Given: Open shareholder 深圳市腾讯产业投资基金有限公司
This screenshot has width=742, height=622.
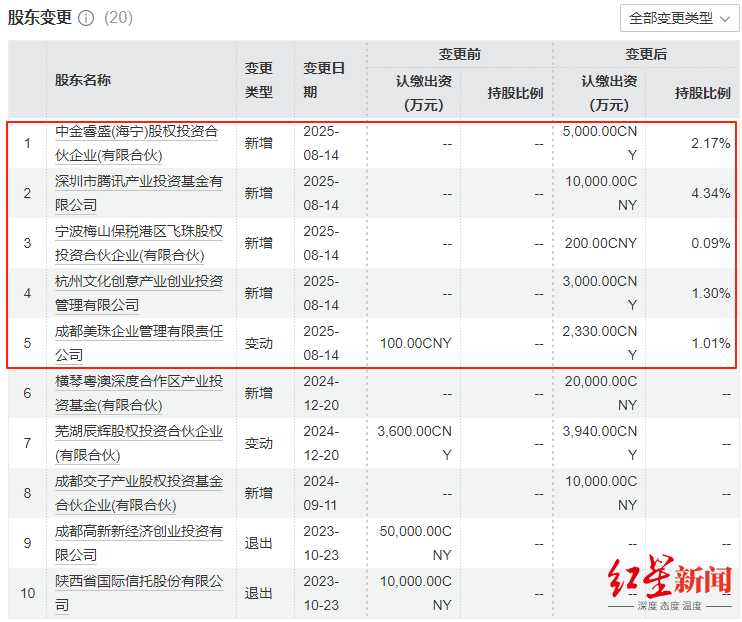Looking at the screenshot, I should tap(139, 193).
